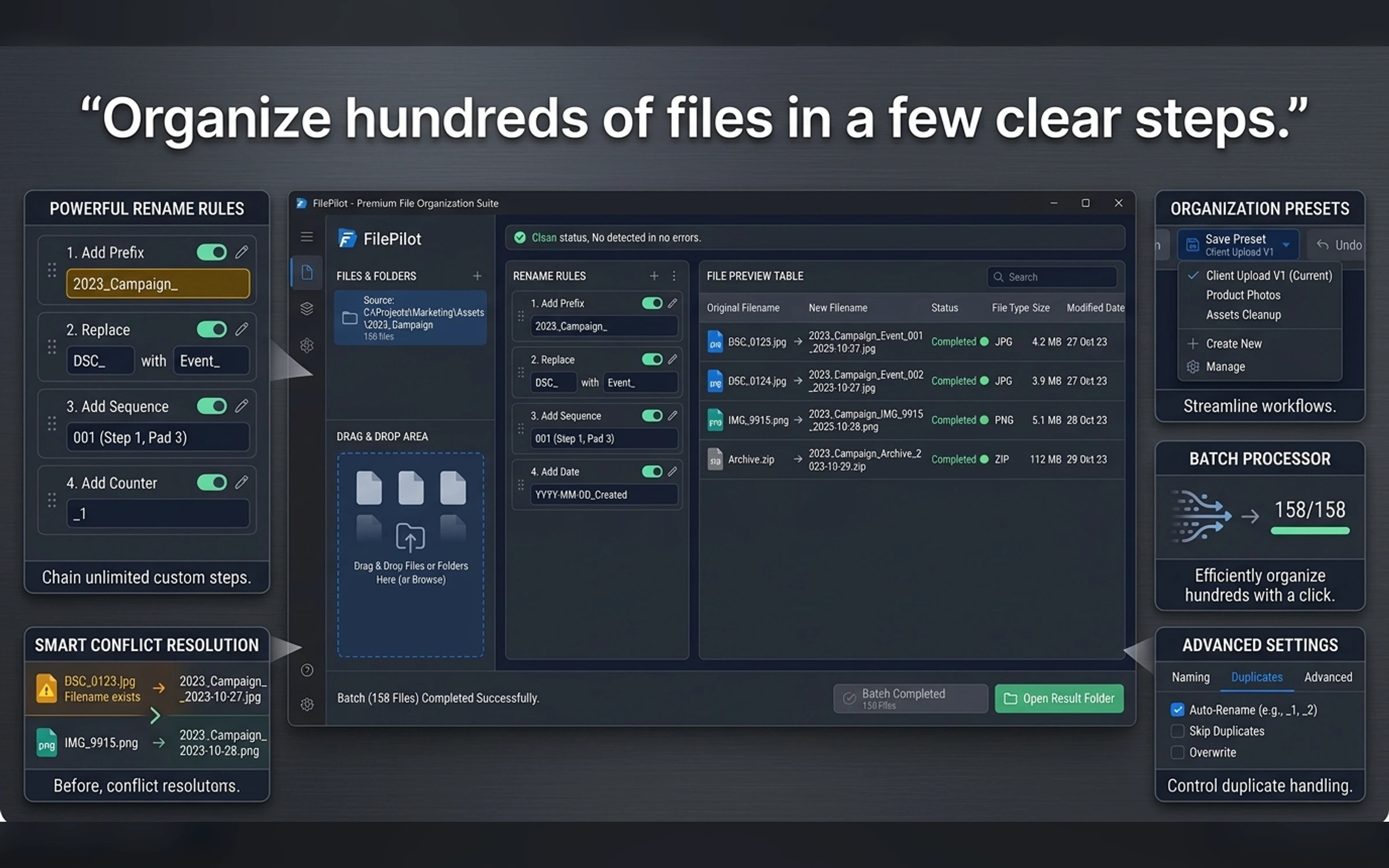The height and width of the screenshot is (868, 1389).
Task: Click the JPG file icon for DSC_0124.jpg row
Action: tap(715, 381)
